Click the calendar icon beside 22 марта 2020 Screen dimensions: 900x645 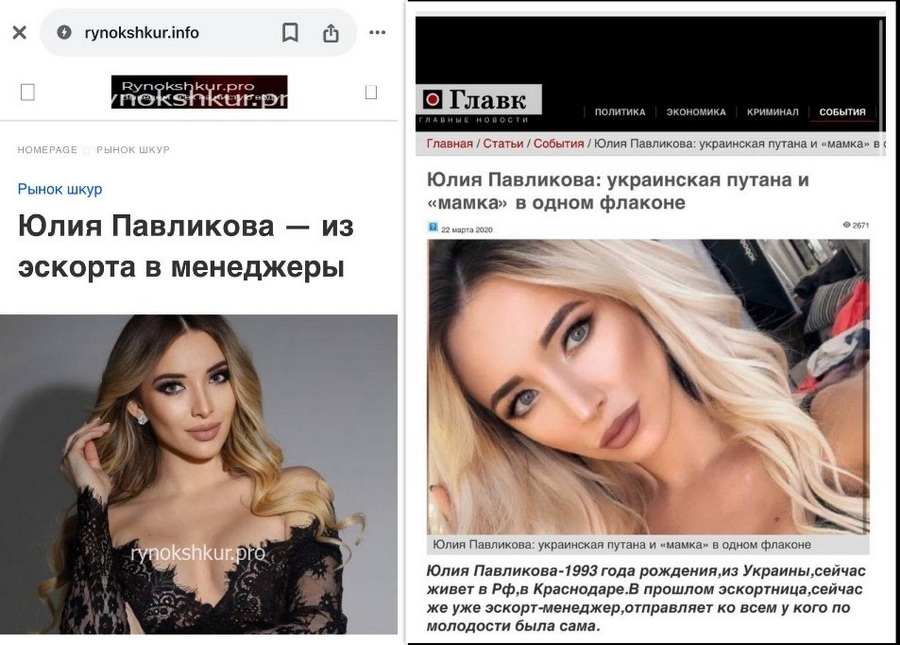pyautogui.click(x=433, y=227)
